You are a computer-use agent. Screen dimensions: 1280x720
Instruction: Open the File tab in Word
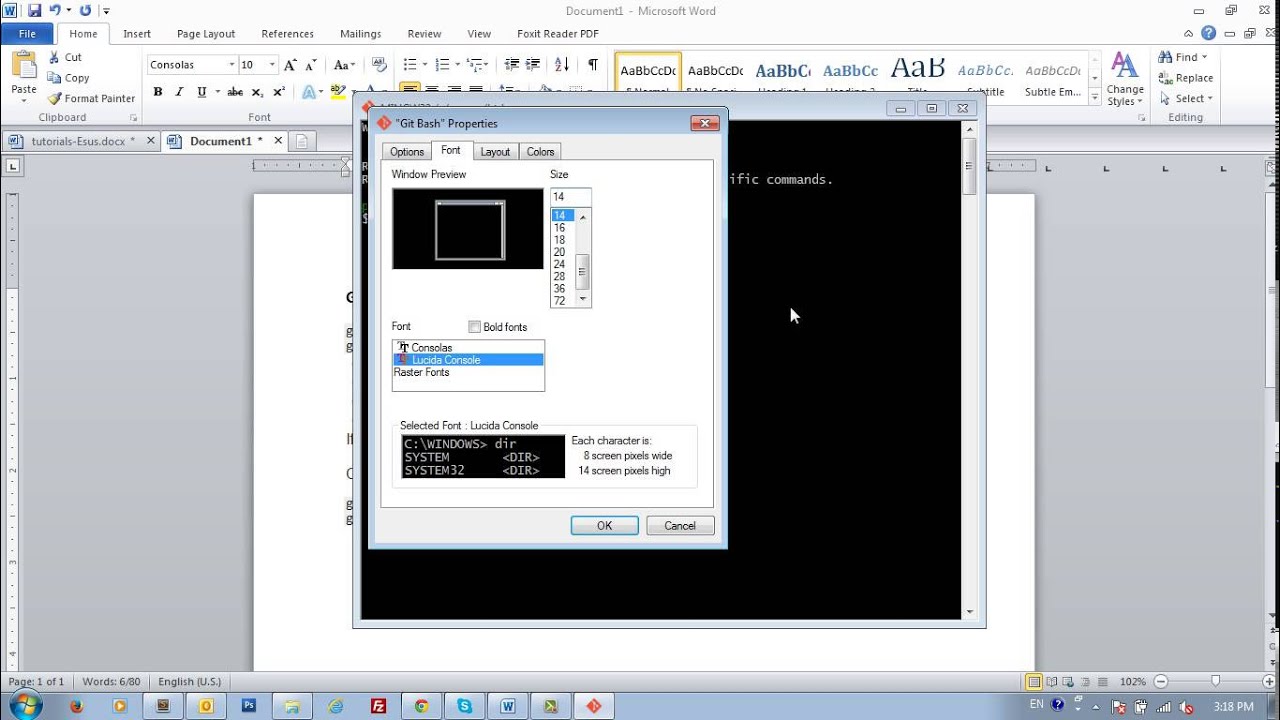(27, 34)
